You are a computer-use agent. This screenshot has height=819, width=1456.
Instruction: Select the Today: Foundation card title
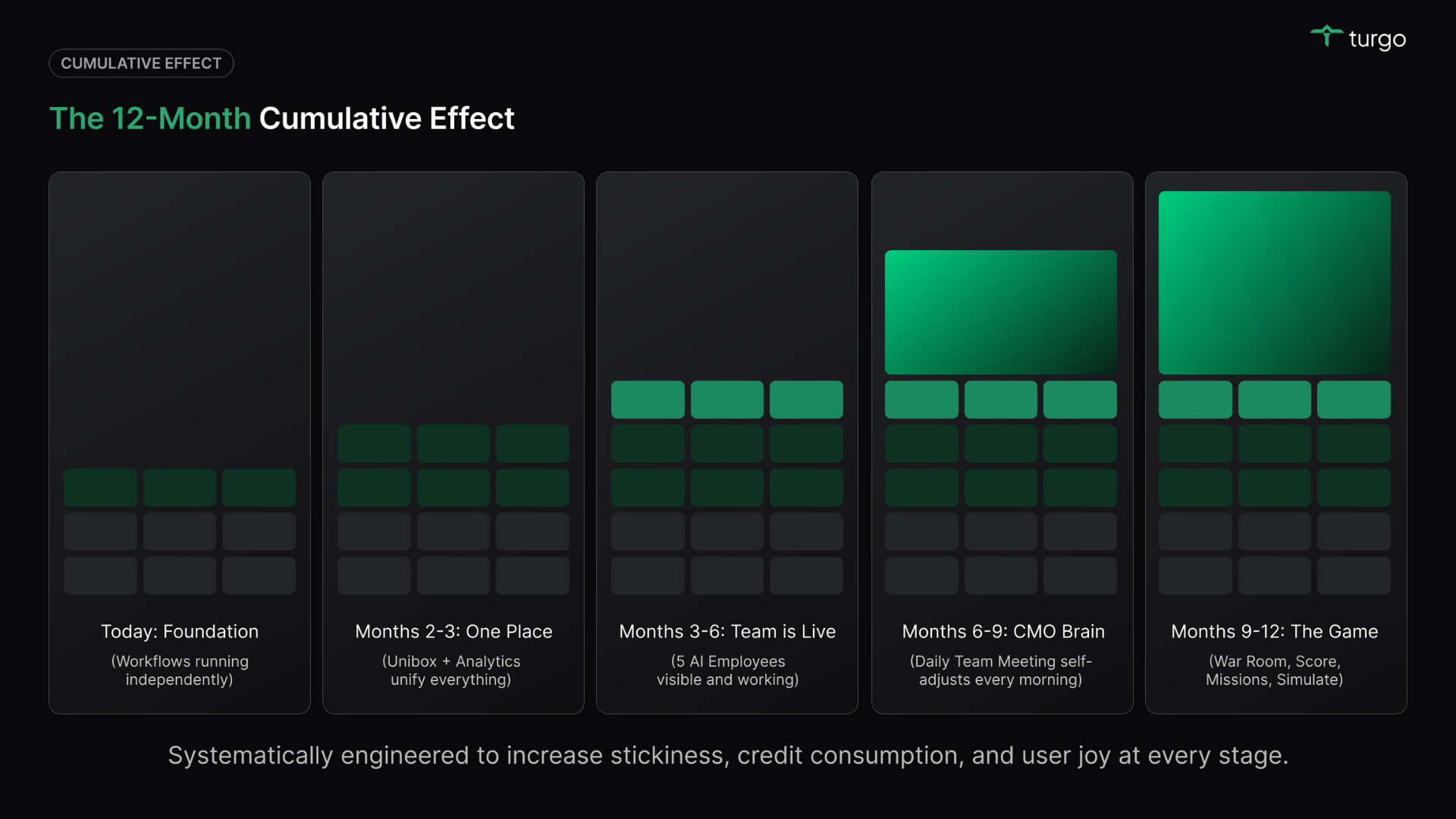point(180,632)
